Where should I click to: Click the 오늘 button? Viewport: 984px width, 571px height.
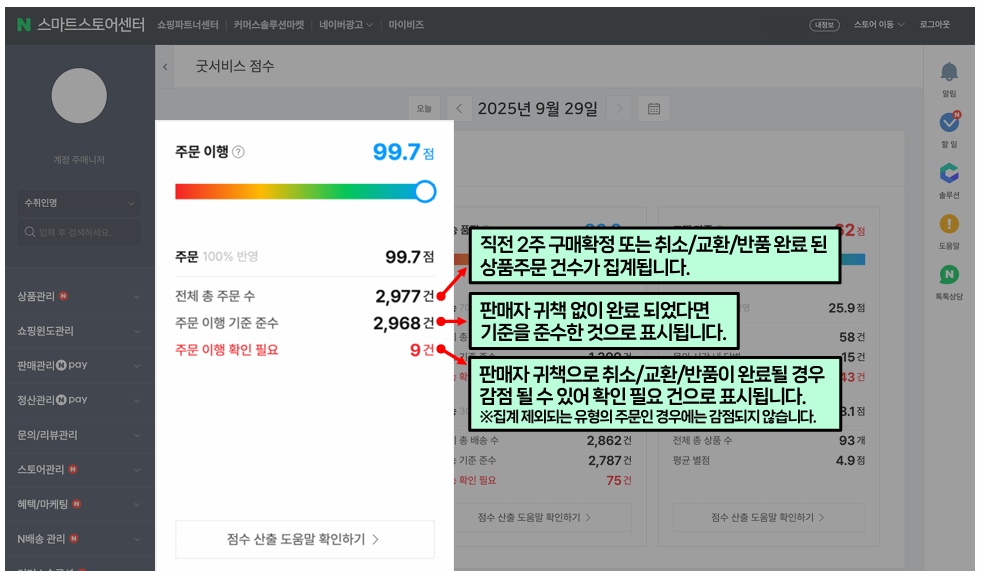[x=424, y=108]
